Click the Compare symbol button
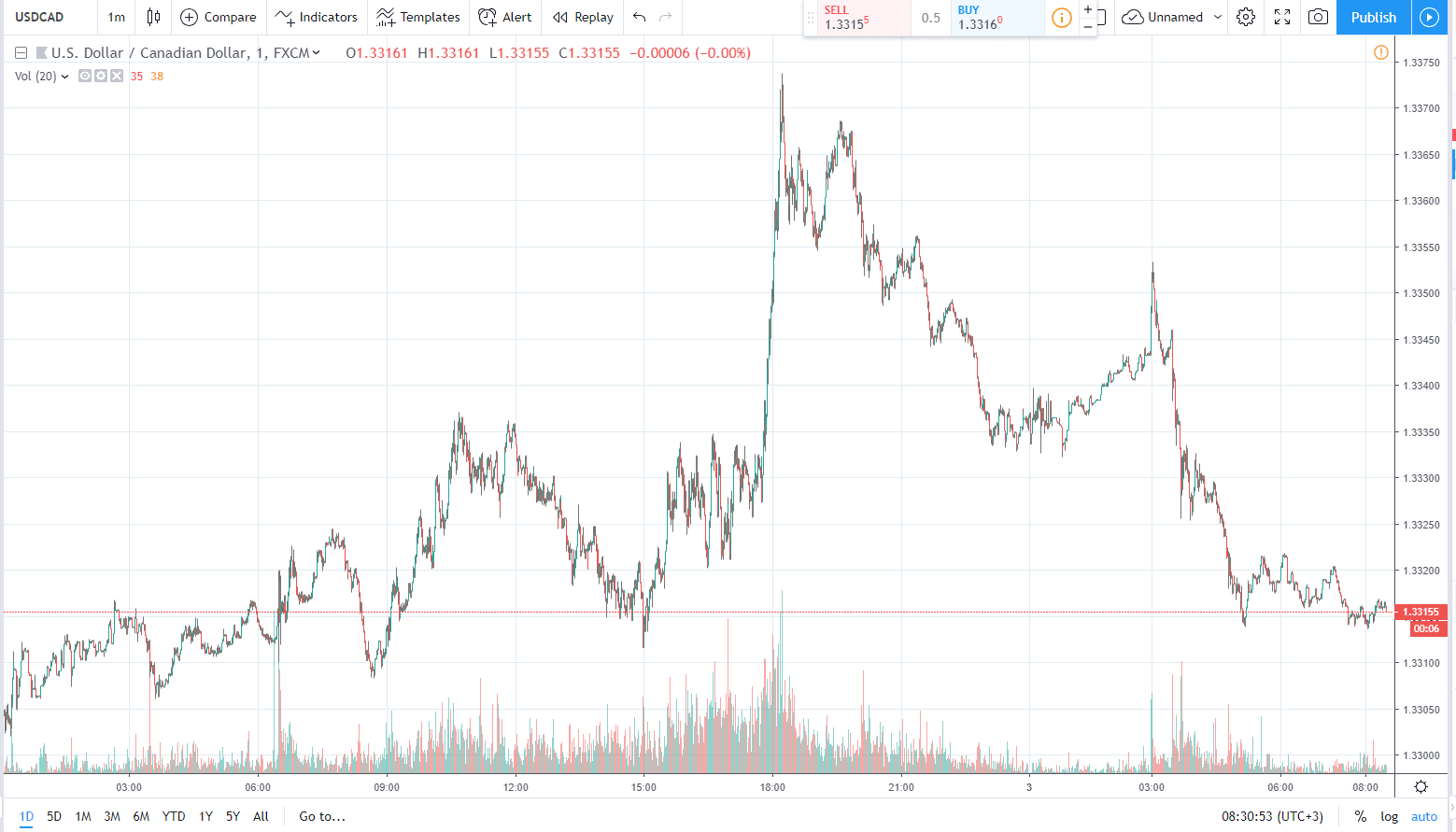This screenshot has height=832, width=1456. point(218,17)
